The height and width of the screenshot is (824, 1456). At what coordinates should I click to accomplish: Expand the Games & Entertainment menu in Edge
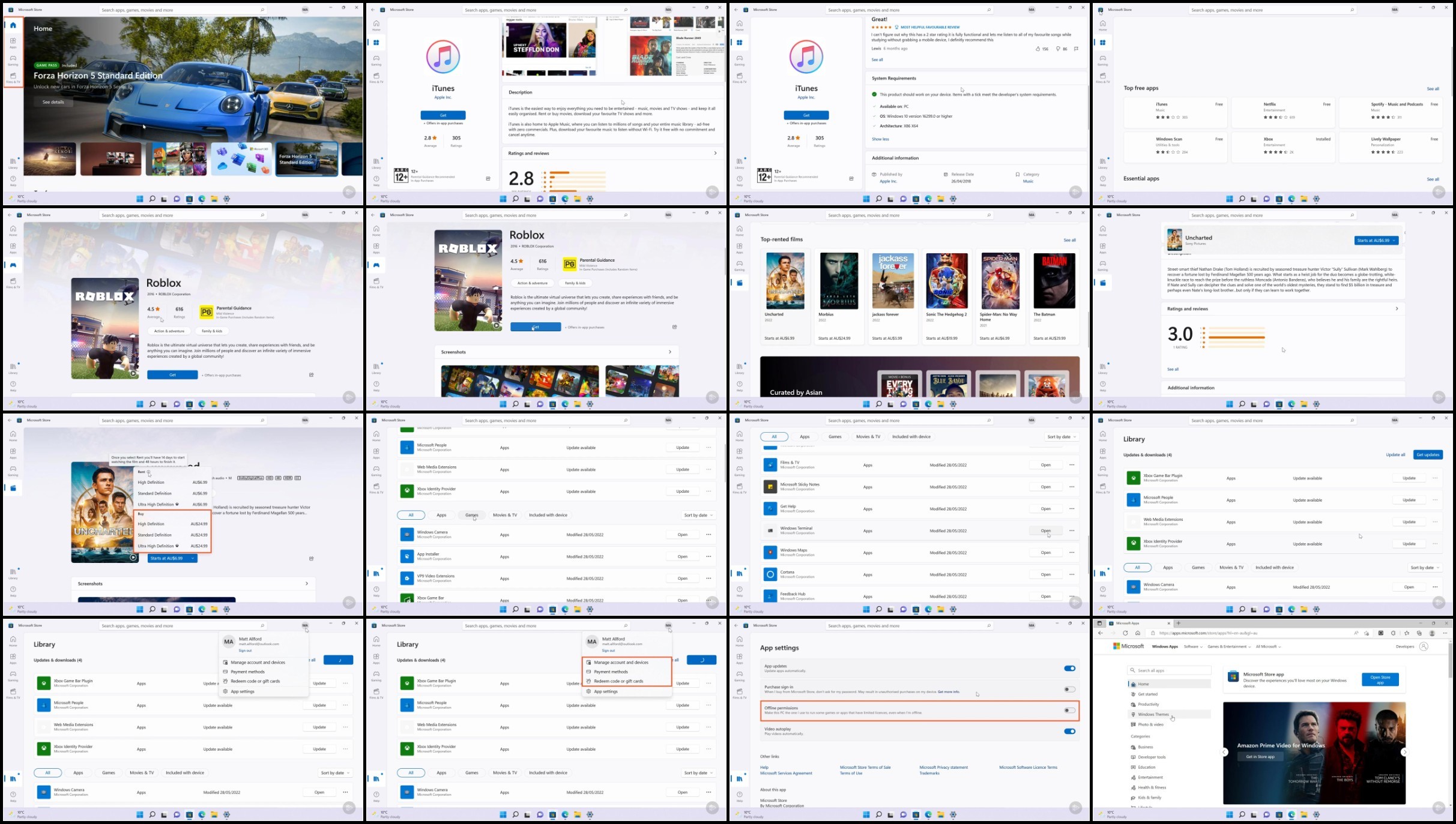click(1229, 647)
